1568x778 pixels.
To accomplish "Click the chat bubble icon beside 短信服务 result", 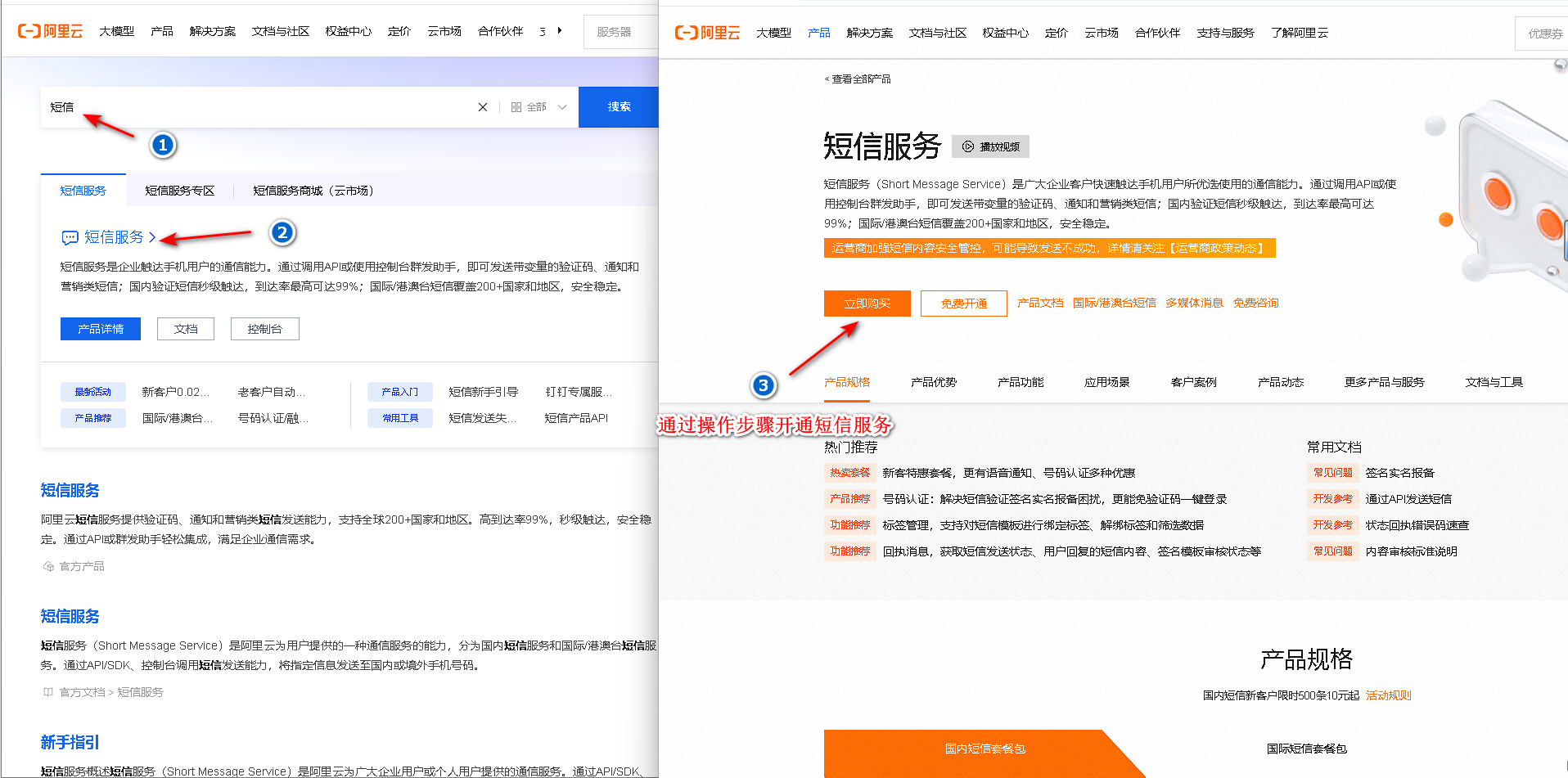I will [x=70, y=237].
